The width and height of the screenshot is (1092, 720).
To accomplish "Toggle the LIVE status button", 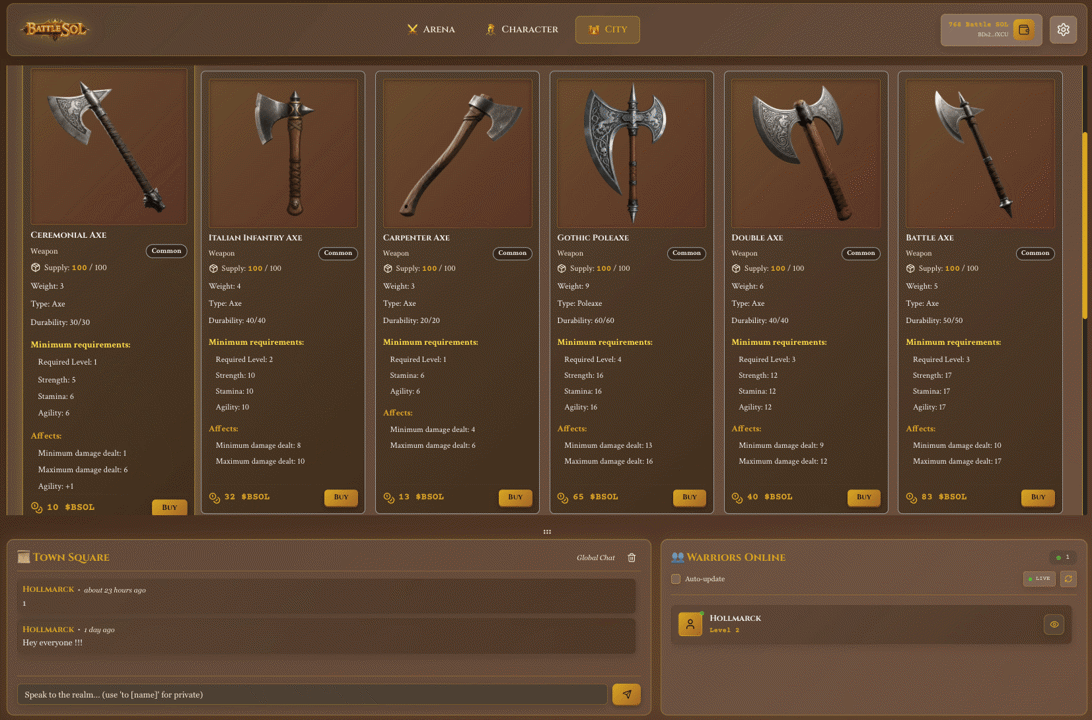I will 1039,579.
